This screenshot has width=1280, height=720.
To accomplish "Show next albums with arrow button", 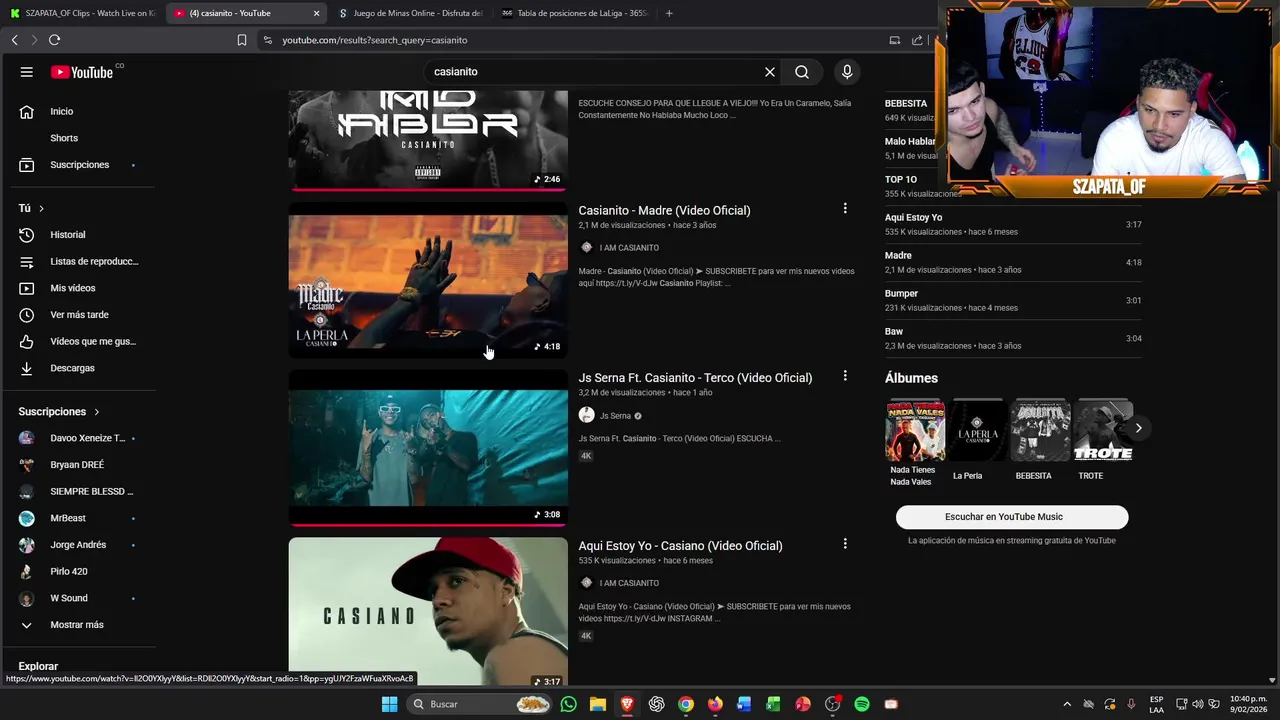I will 1138,428.
